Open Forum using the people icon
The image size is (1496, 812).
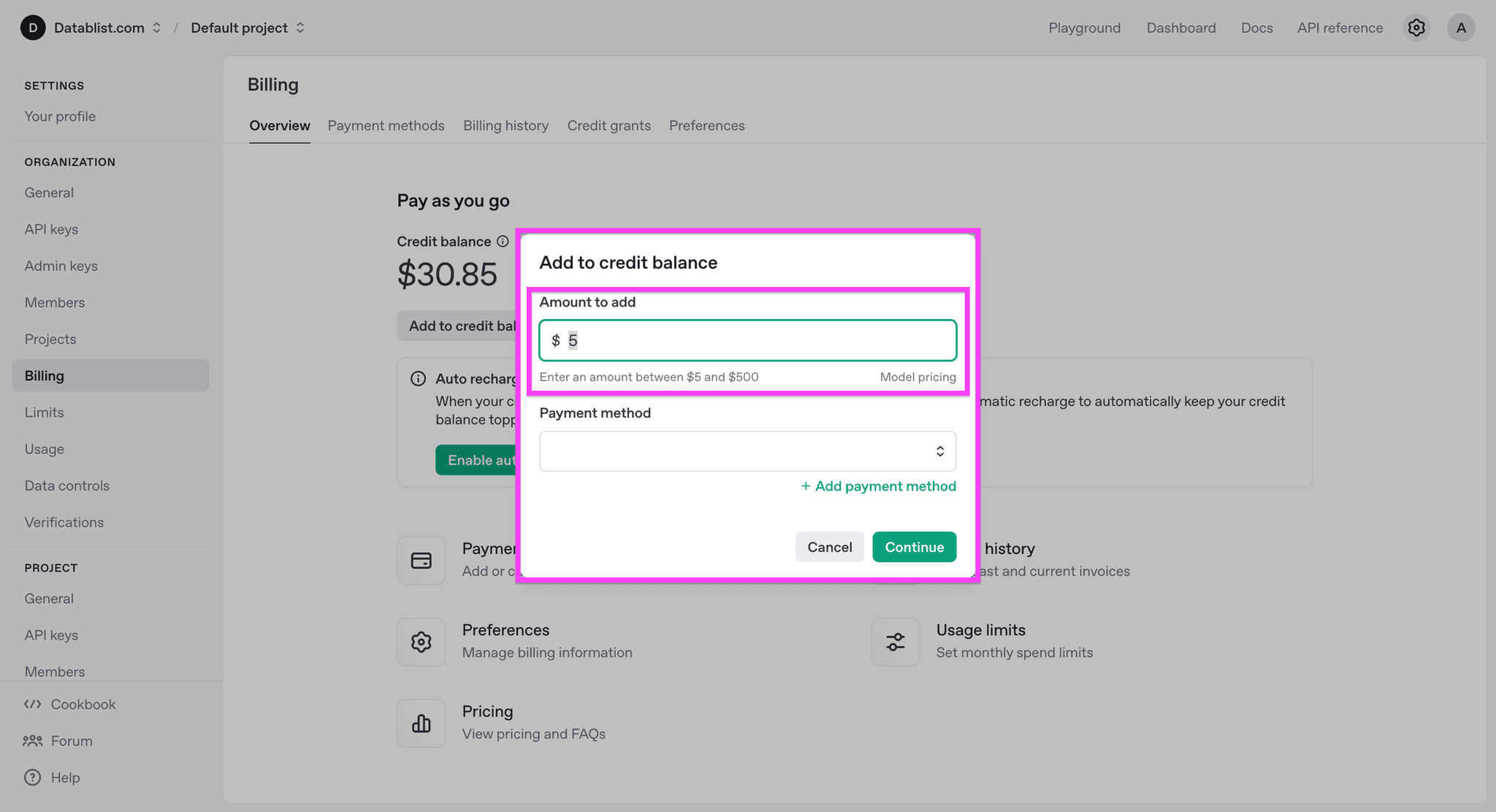32,740
